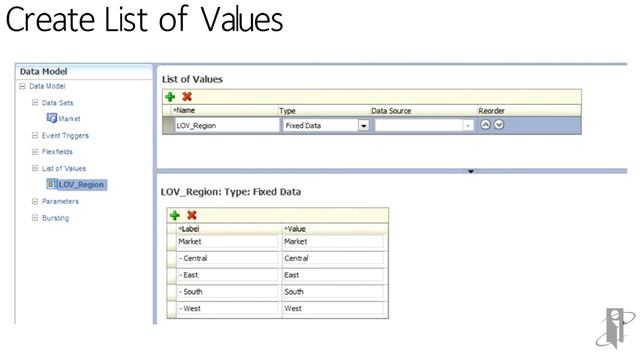Image resolution: width=640 pixels, height=360 pixels.
Task: Select Market under Data Sets
Action: 69,119
